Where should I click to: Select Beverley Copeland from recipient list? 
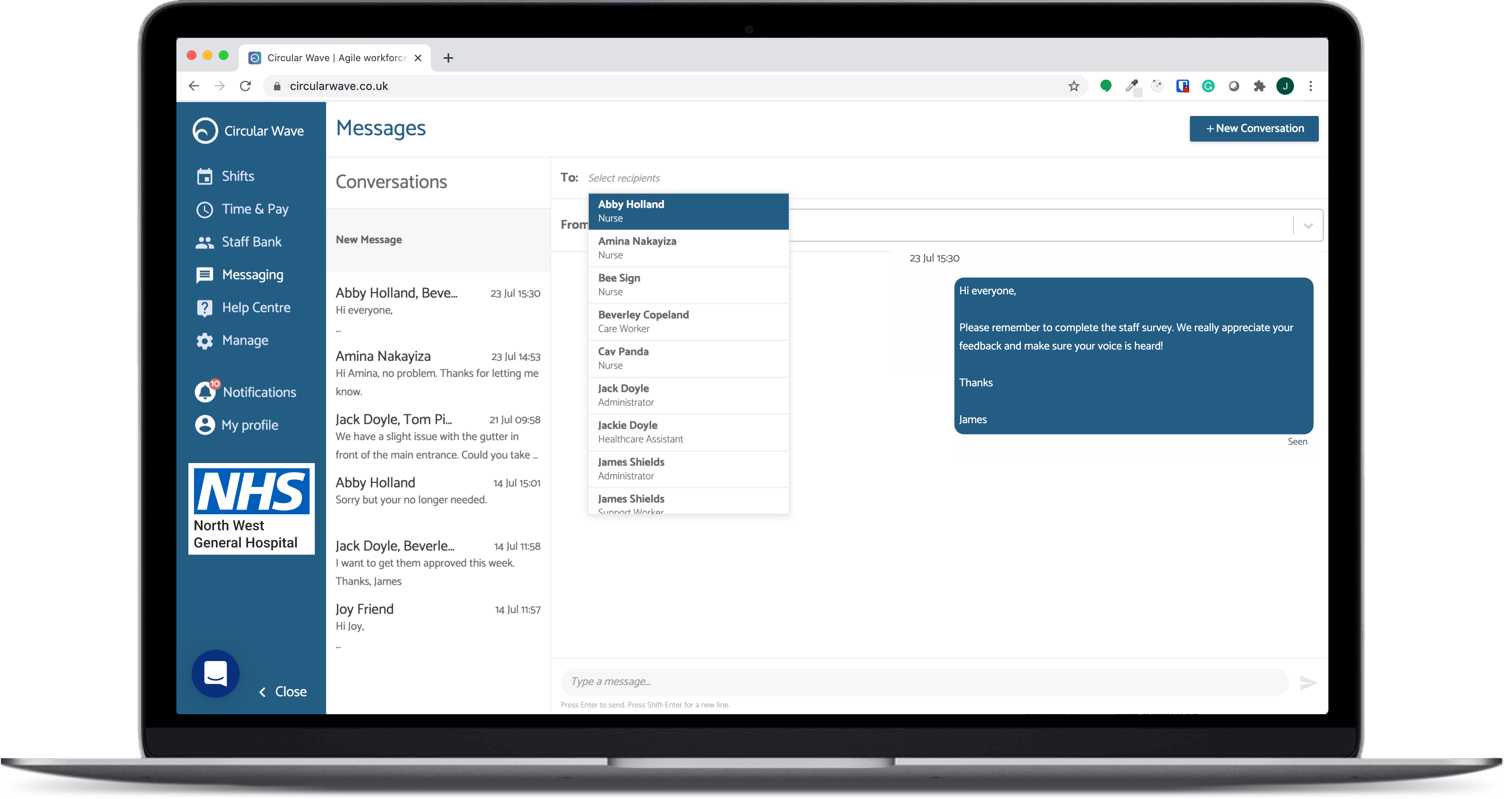click(643, 322)
